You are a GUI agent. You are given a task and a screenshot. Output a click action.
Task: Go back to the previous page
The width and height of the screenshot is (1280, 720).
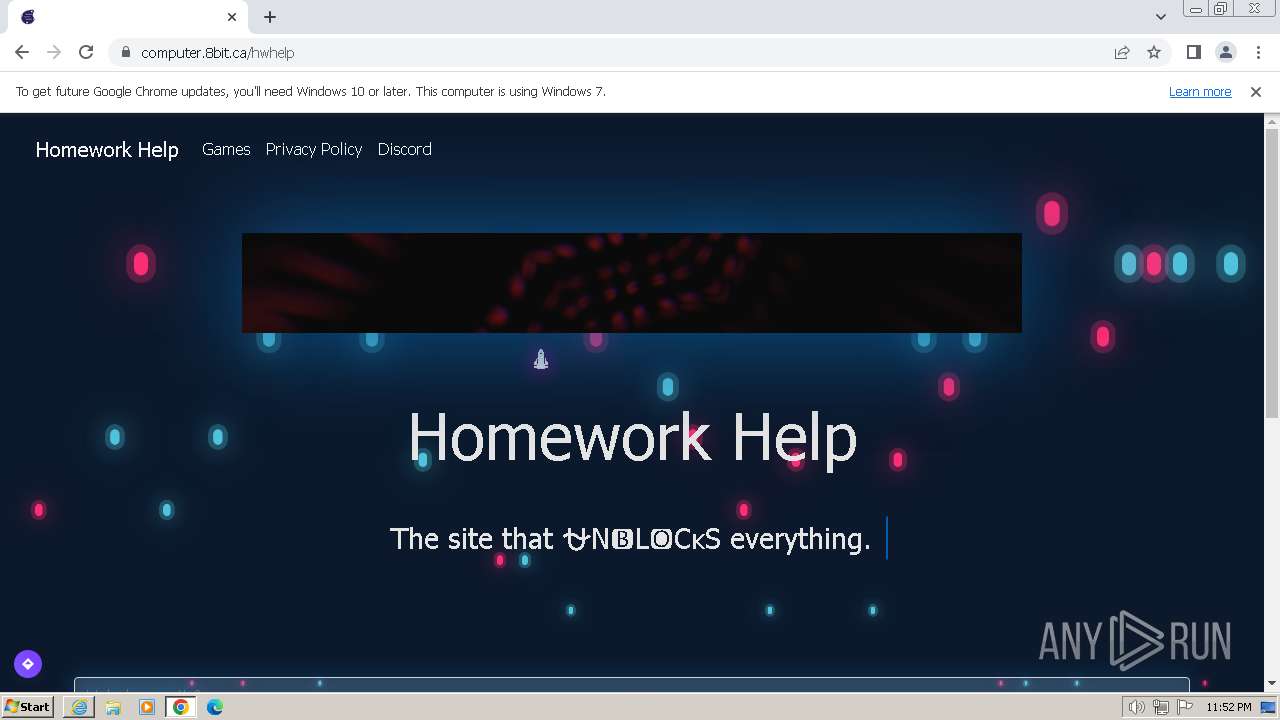tap(22, 52)
